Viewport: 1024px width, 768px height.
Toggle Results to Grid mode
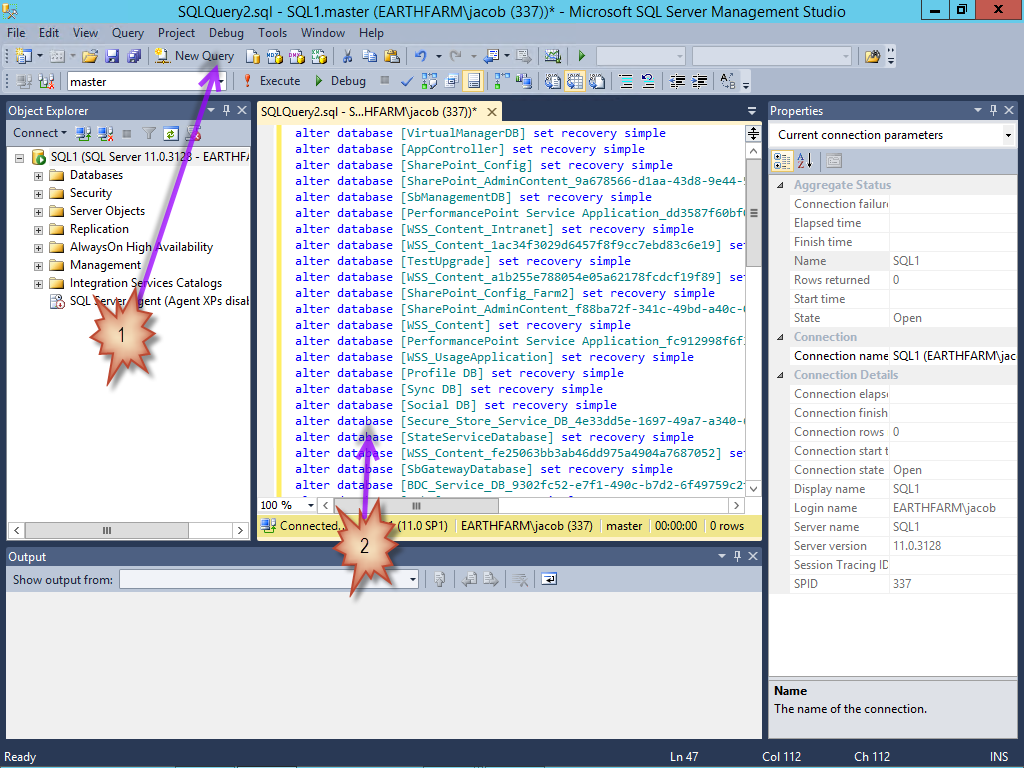click(575, 82)
